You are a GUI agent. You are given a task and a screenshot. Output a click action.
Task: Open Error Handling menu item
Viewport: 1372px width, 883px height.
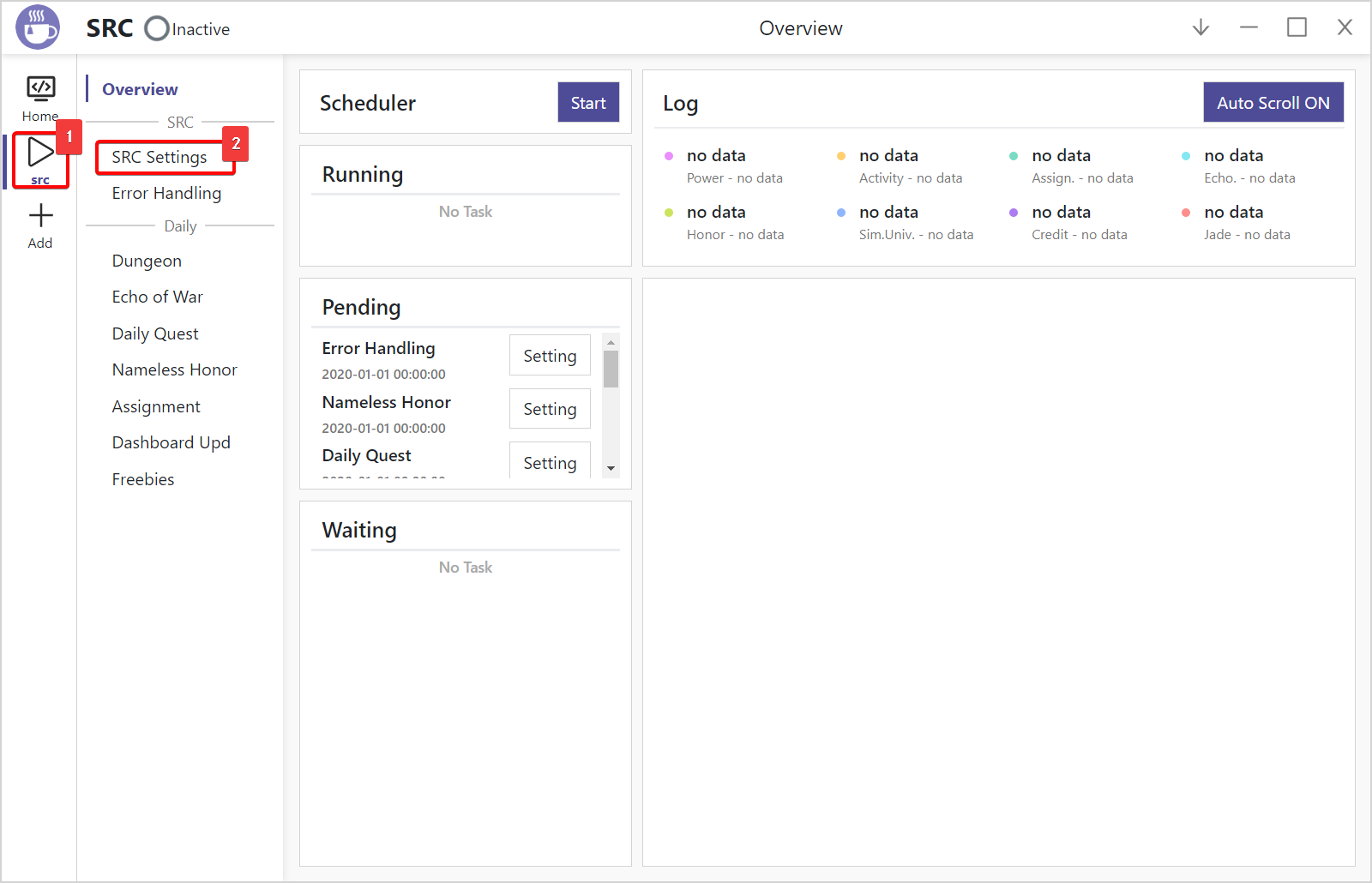pyautogui.click(x=166, y=193)
